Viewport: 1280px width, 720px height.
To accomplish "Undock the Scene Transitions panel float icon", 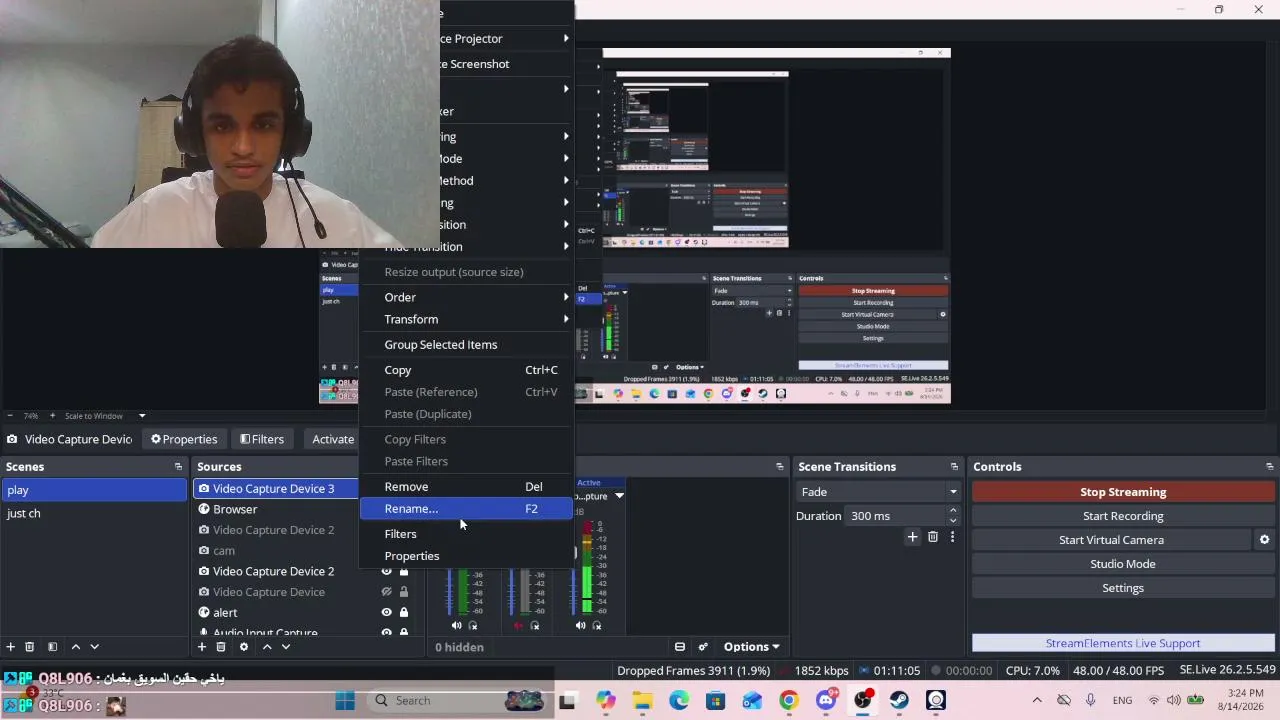I will pyautogui.click(x=954, y=467).
